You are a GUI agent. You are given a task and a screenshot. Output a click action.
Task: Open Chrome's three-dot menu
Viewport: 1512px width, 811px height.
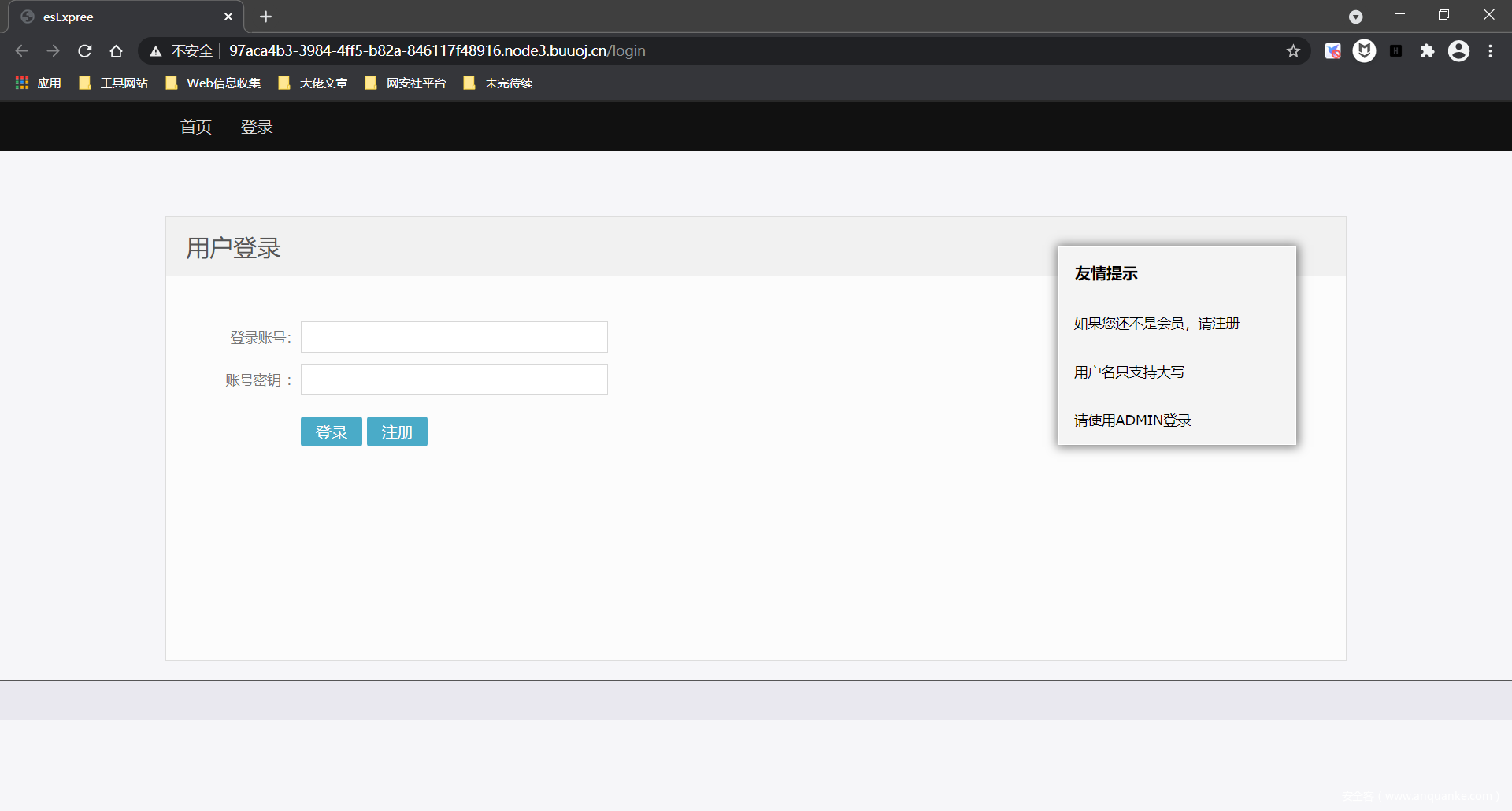[x=1490, y=51]
